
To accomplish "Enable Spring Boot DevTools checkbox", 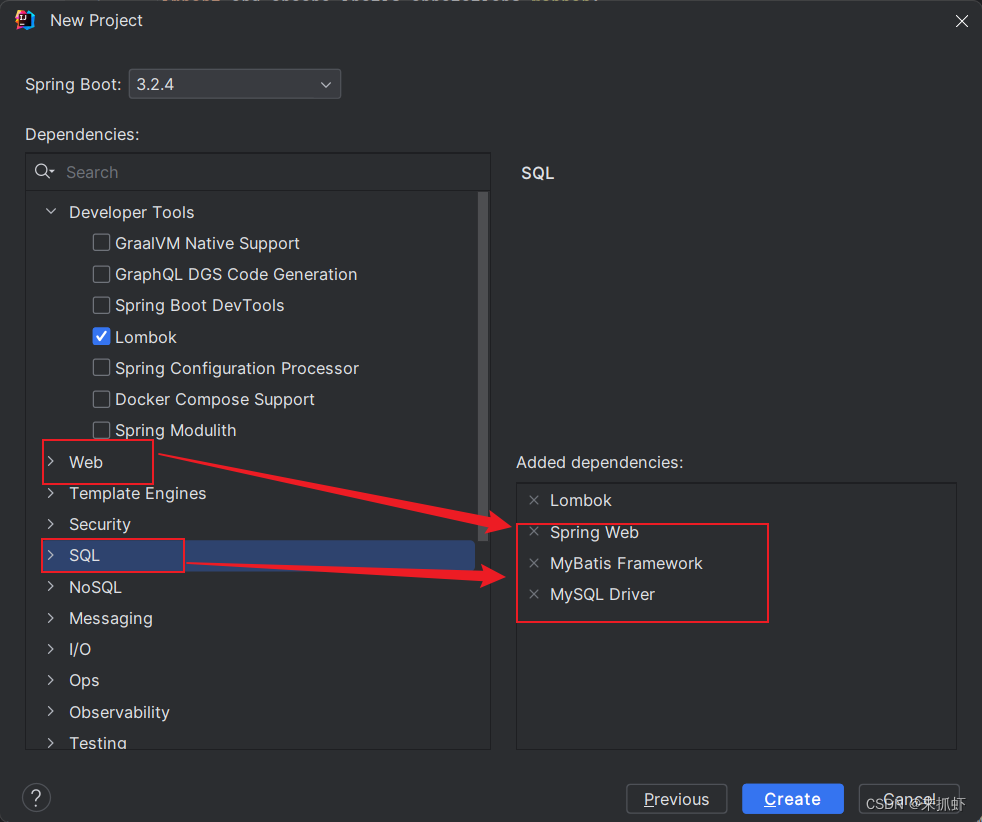I will click(x=101, y=305).
